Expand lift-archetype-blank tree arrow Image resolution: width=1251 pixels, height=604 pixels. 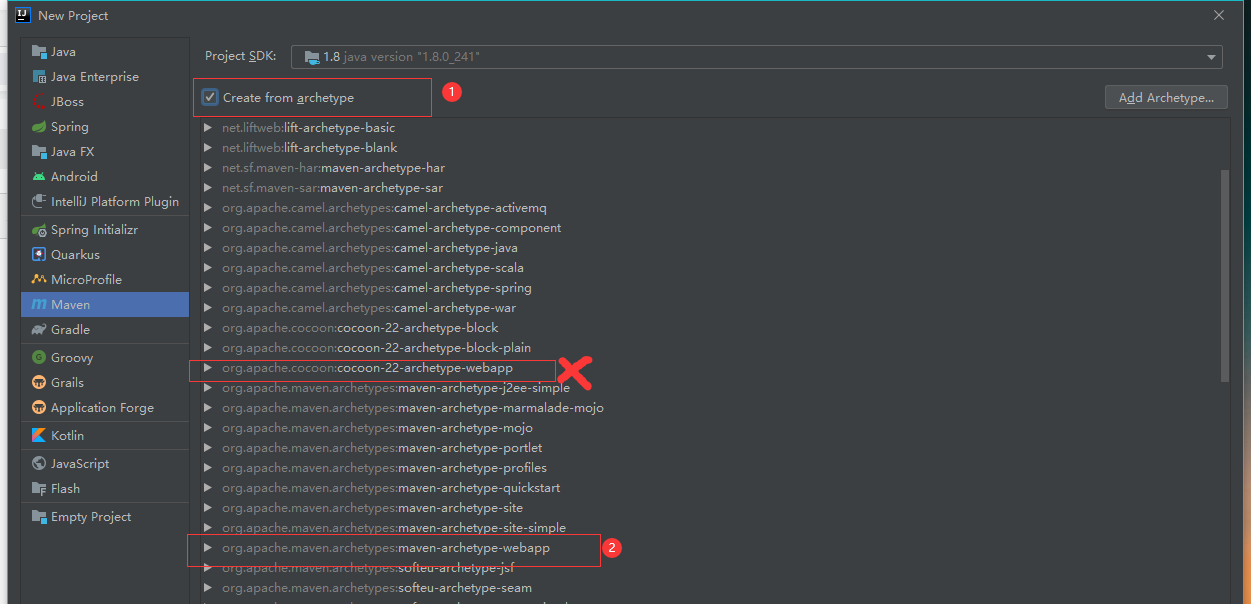(x=207, y=148)
